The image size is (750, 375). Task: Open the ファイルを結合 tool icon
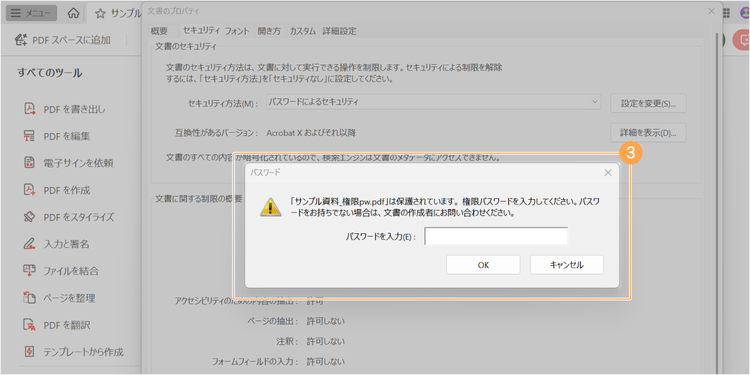click(30, 271)
